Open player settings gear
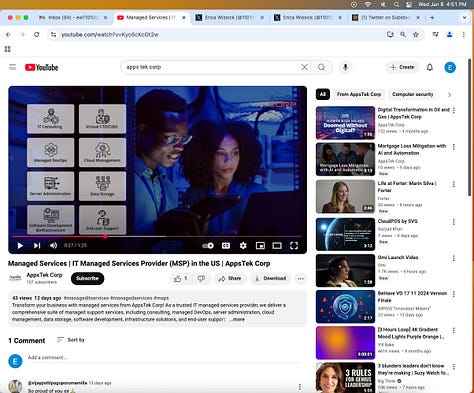The height and width of the screenshot is (393, 474). [x=243, y=246]
